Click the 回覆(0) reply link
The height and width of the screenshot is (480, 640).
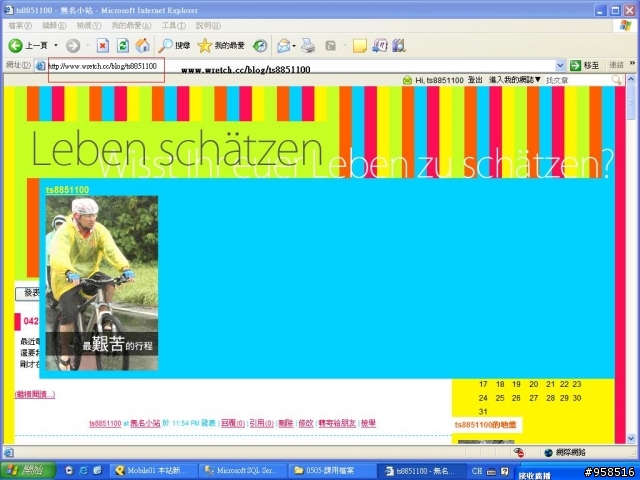coord(233,423)
